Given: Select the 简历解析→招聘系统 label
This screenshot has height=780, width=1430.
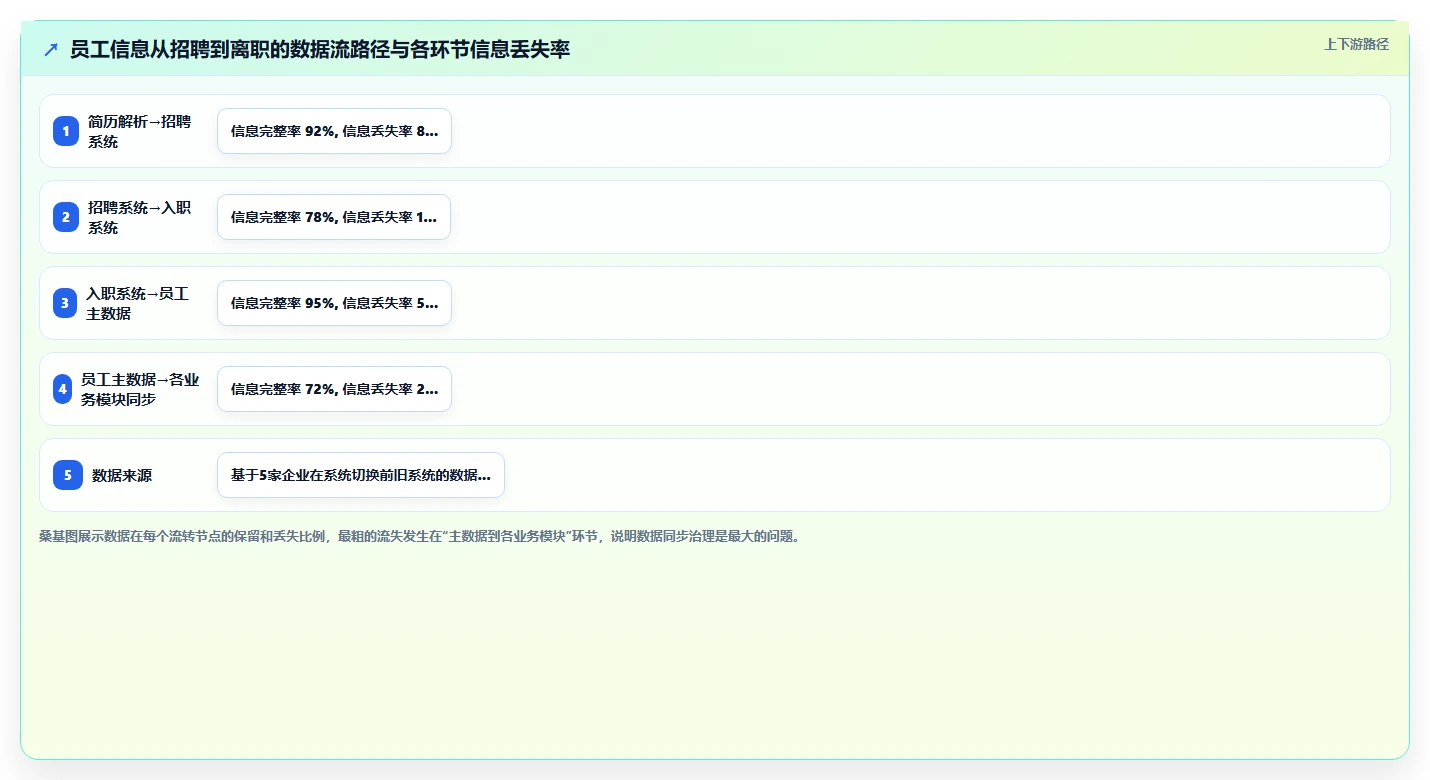Looking at the screenshot, I should [x=139, y=131].
